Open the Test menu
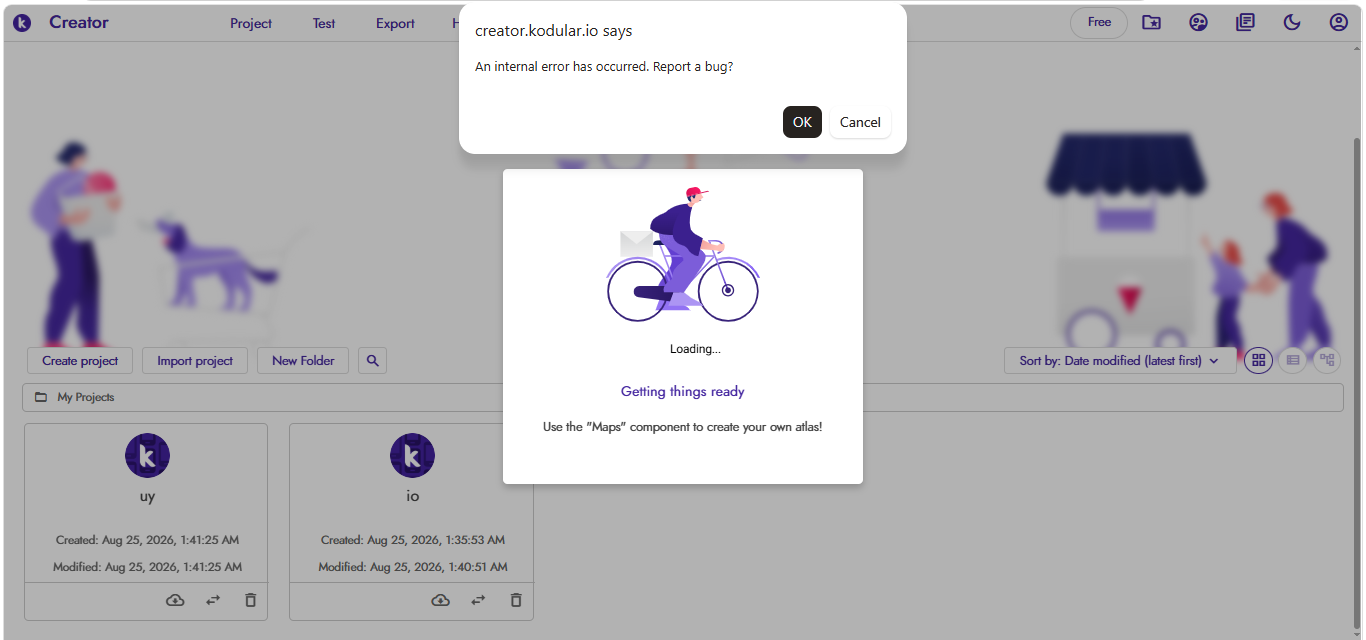Viewport: 1366px width, 640px height. [x=324, y=23]
